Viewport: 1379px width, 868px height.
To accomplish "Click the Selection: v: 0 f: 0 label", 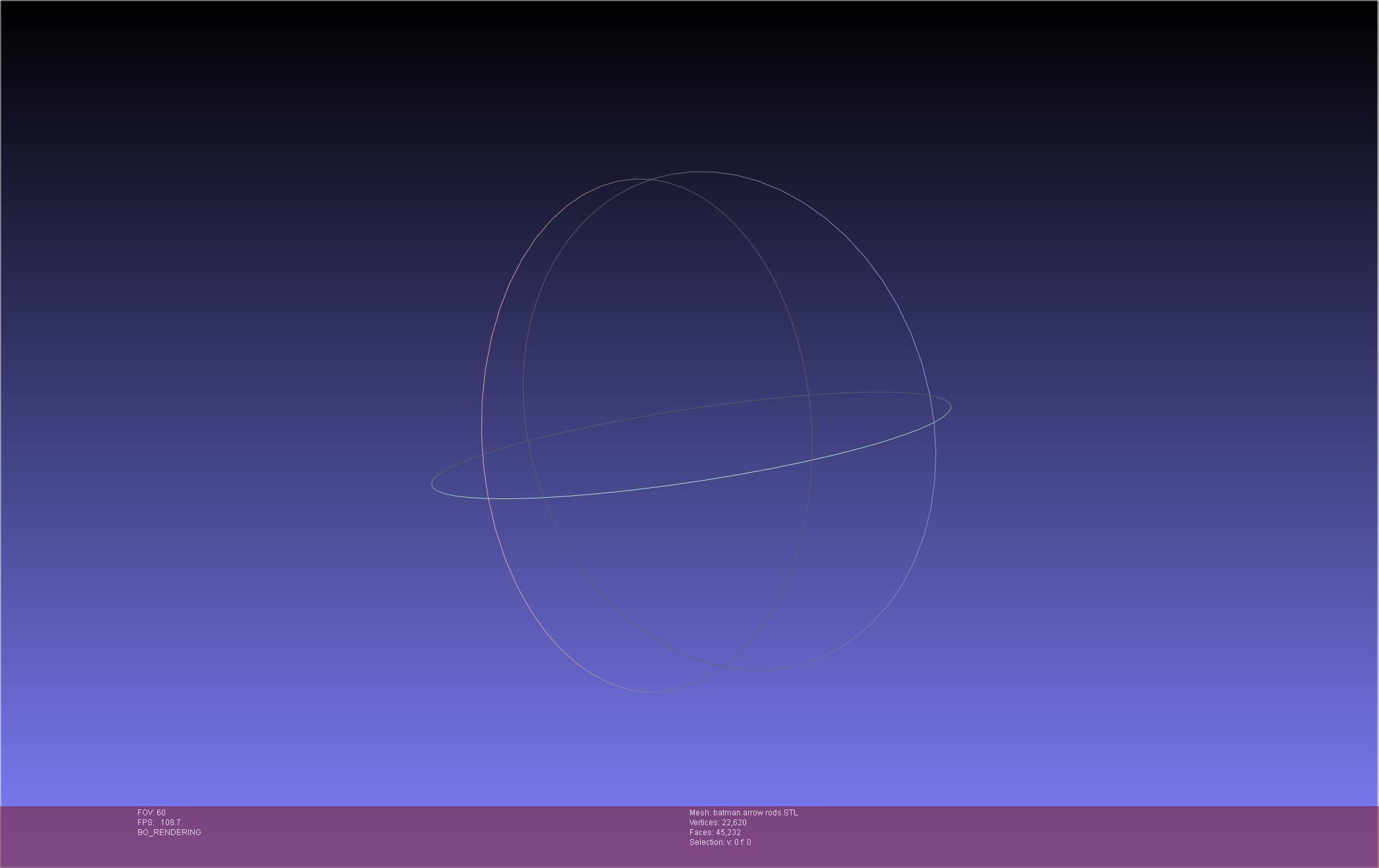I will (x=720, y=842).
